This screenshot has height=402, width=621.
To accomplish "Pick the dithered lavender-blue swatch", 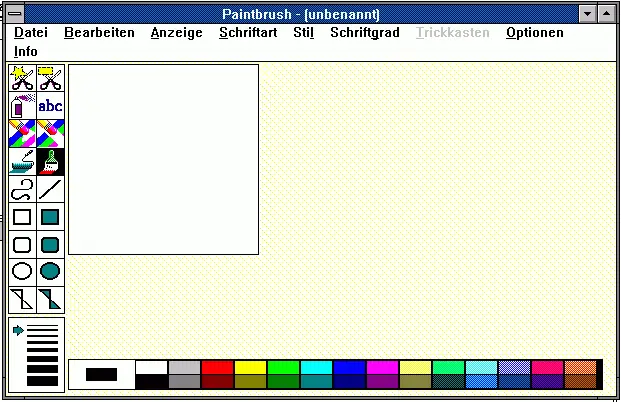I will (x=514, y=367).
